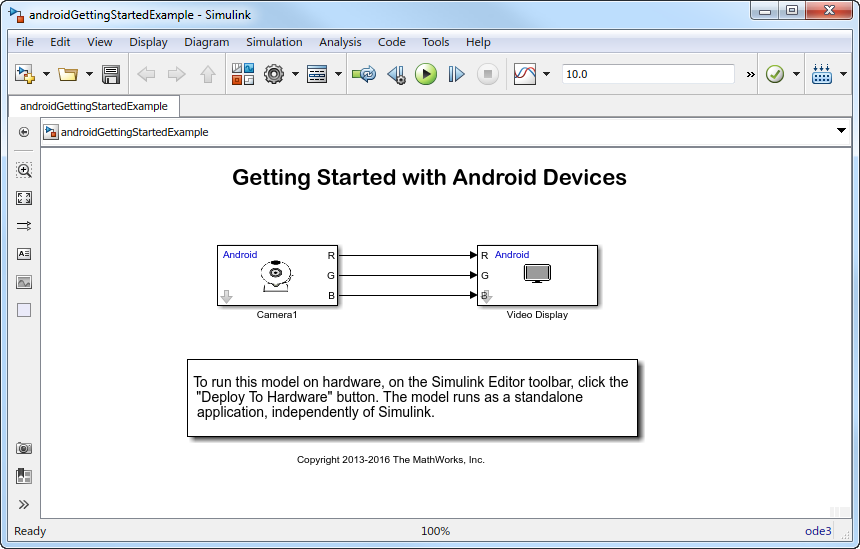Click the Update Diagram icon
The width and height of the screenshot is (860, 549).
pyautogui.click(x=364, y=74)
